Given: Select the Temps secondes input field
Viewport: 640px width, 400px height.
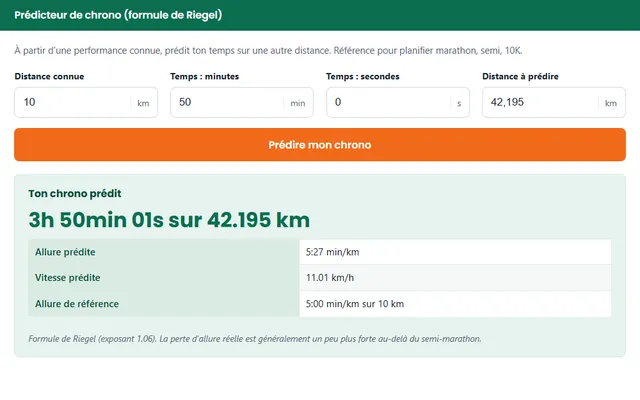Looking at the screenshot, I should [398, 102].
